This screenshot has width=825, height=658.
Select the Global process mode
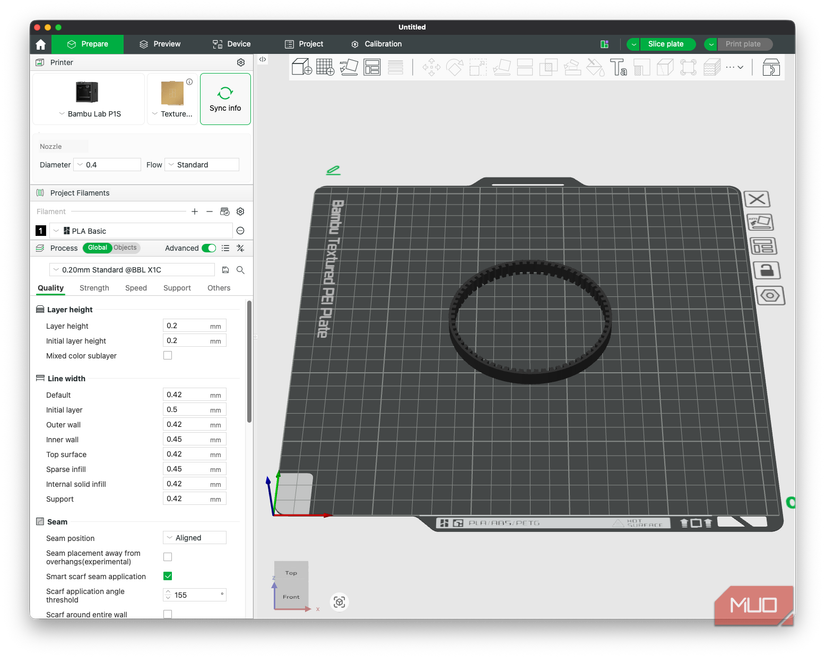(x=97, y=248)
